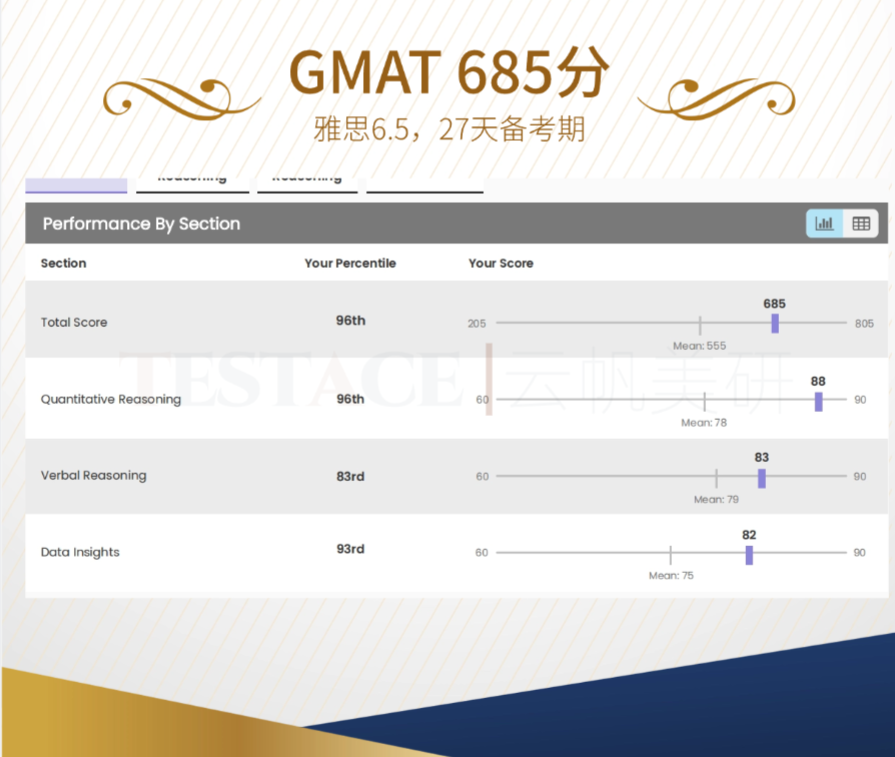Open the fourth, unlabeled tab above the panel

pos(424,184)
